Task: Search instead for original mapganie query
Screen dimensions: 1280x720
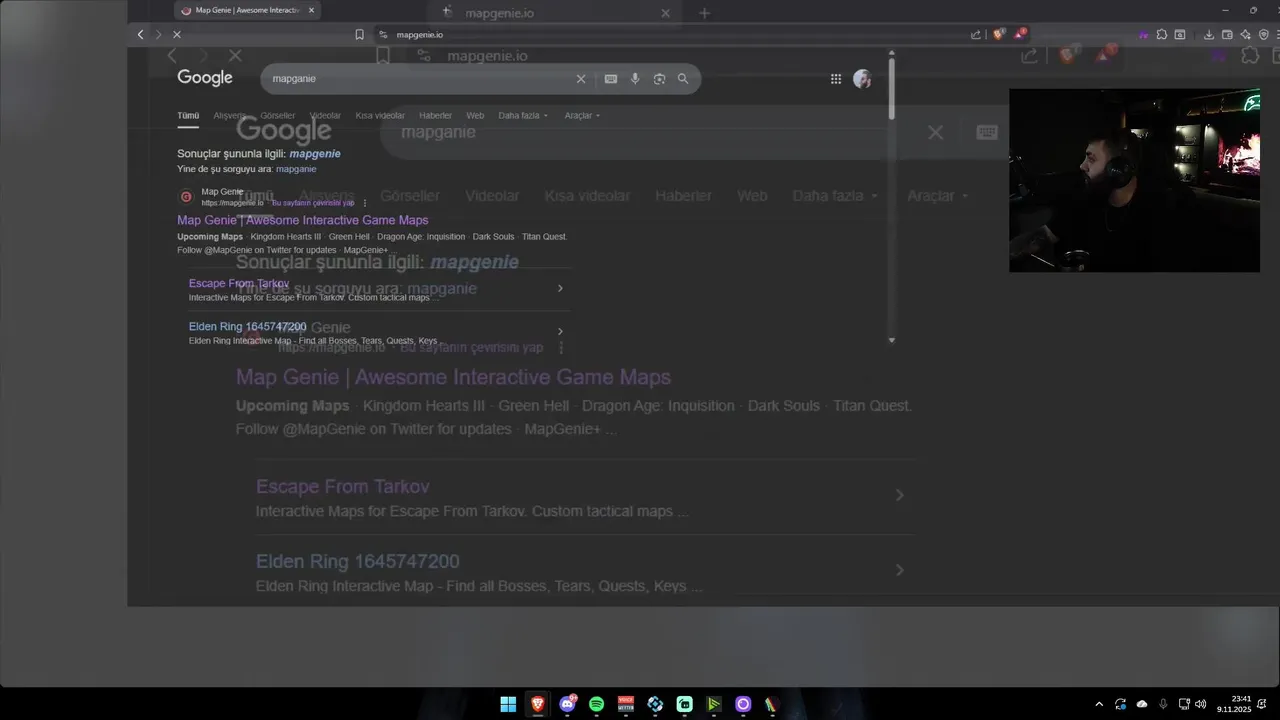Action: (x=296, y=169)
